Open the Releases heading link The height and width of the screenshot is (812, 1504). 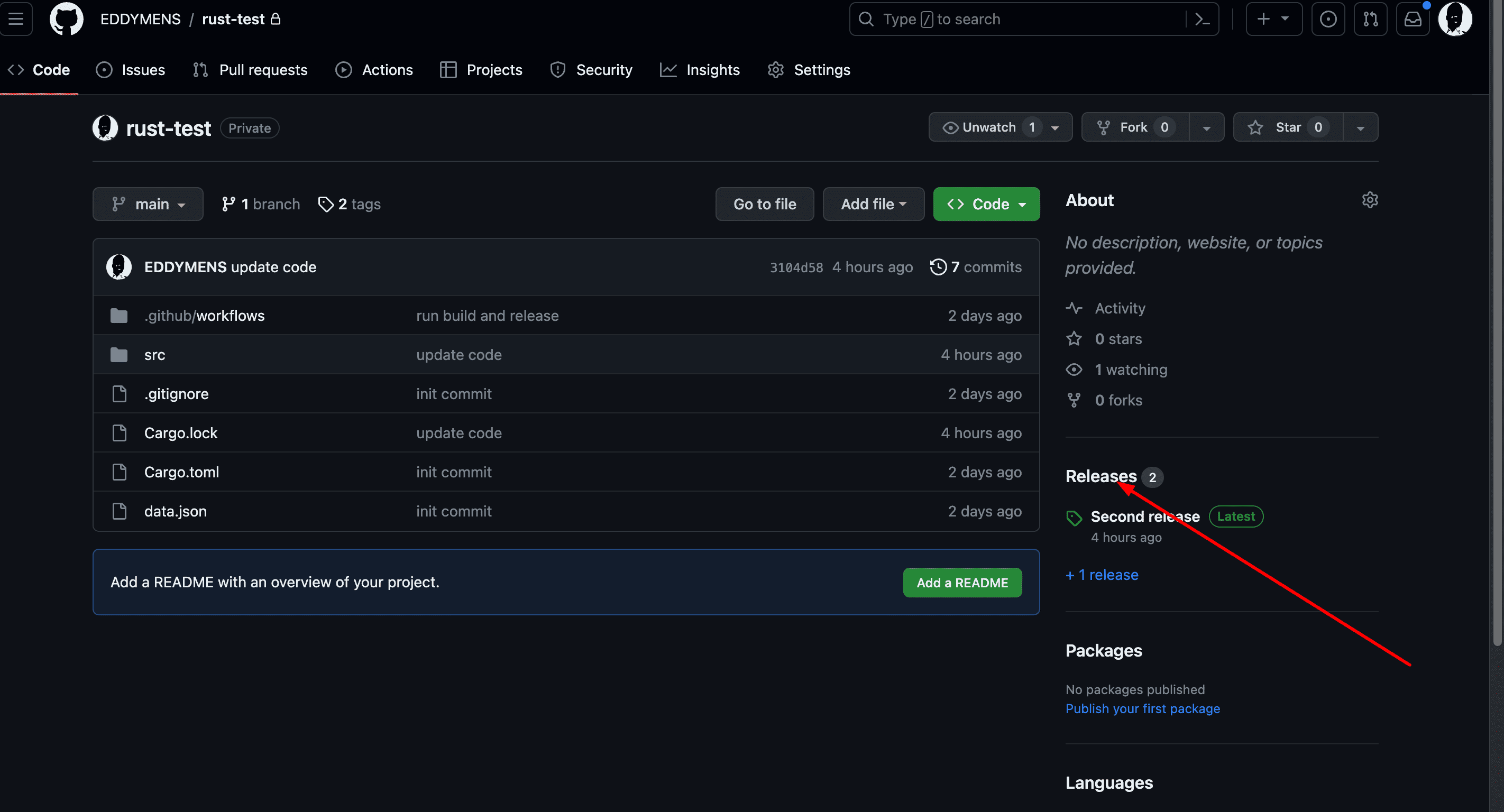(1101, 476)
